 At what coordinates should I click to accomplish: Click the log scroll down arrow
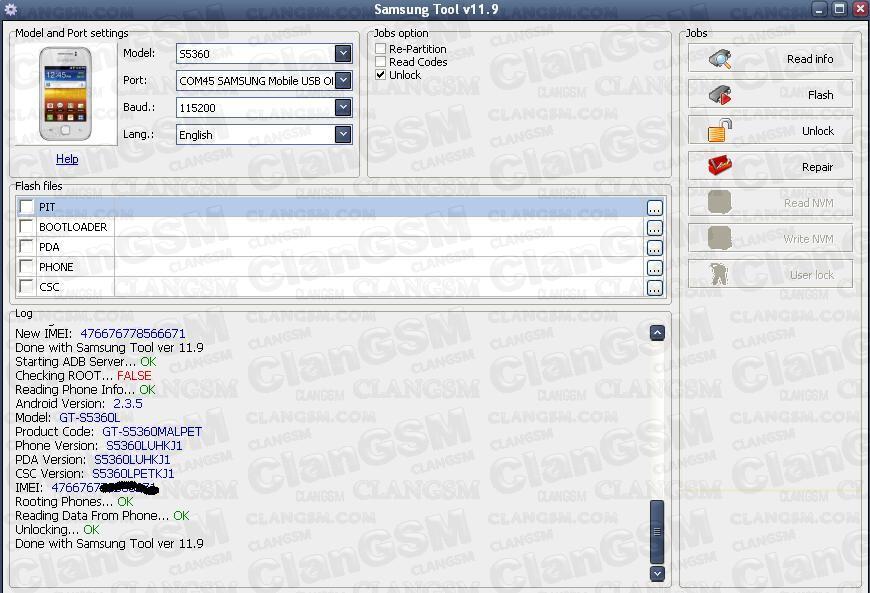point(657,573)
